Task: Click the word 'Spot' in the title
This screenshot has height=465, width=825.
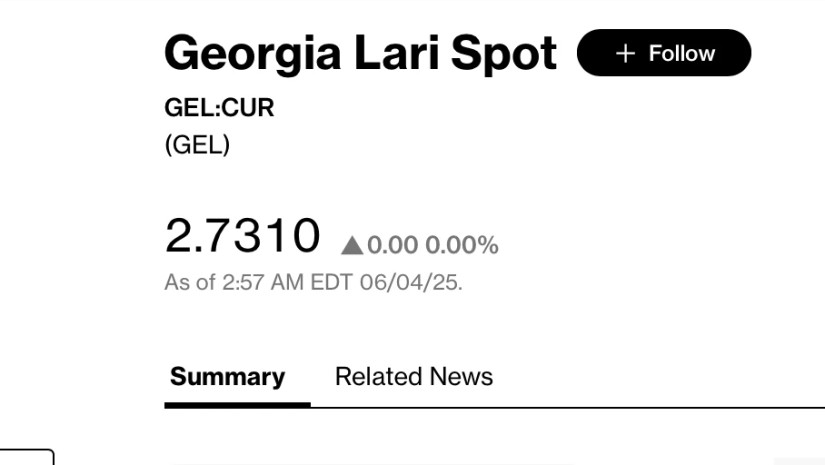Action: pyautogui.click(x=504, y=54)
